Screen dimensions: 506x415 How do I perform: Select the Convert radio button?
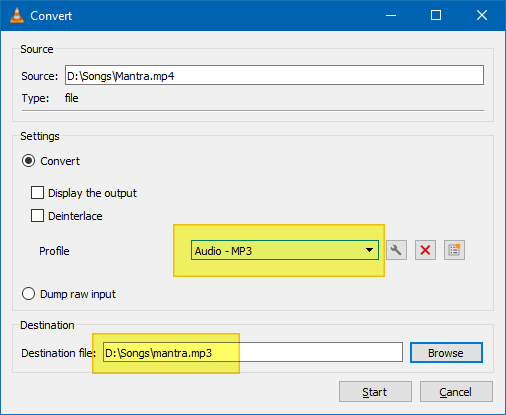(x=28, y=161)
